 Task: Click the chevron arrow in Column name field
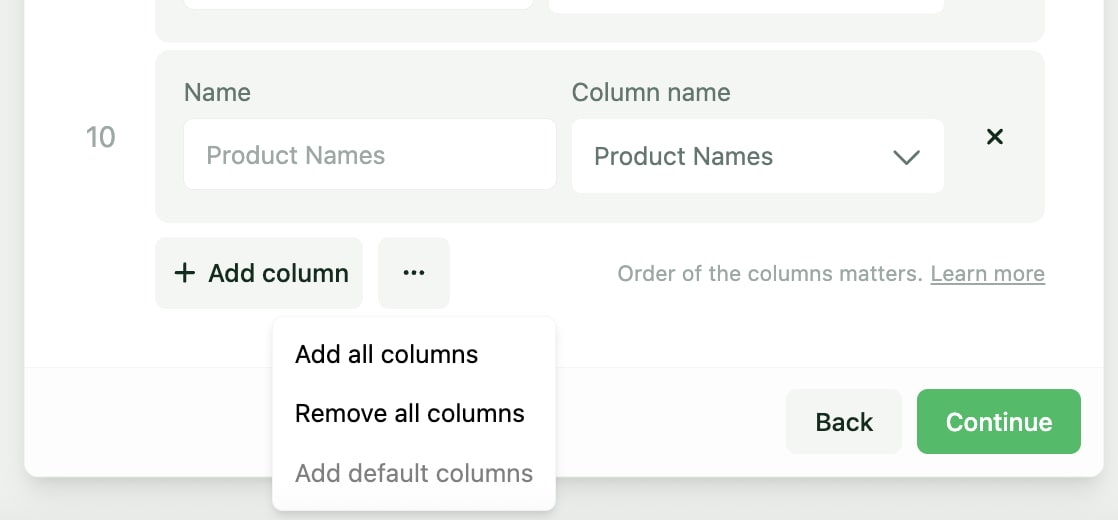(x=906, y=157)
